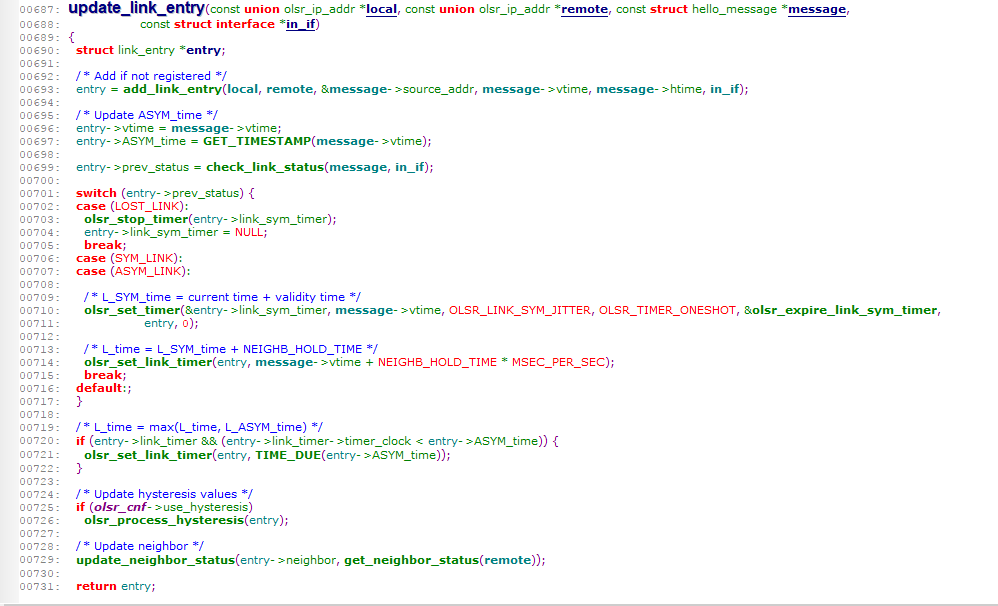998x606 pixels.
Task: Click NULL on line 00704
Action: click(249, 232)
